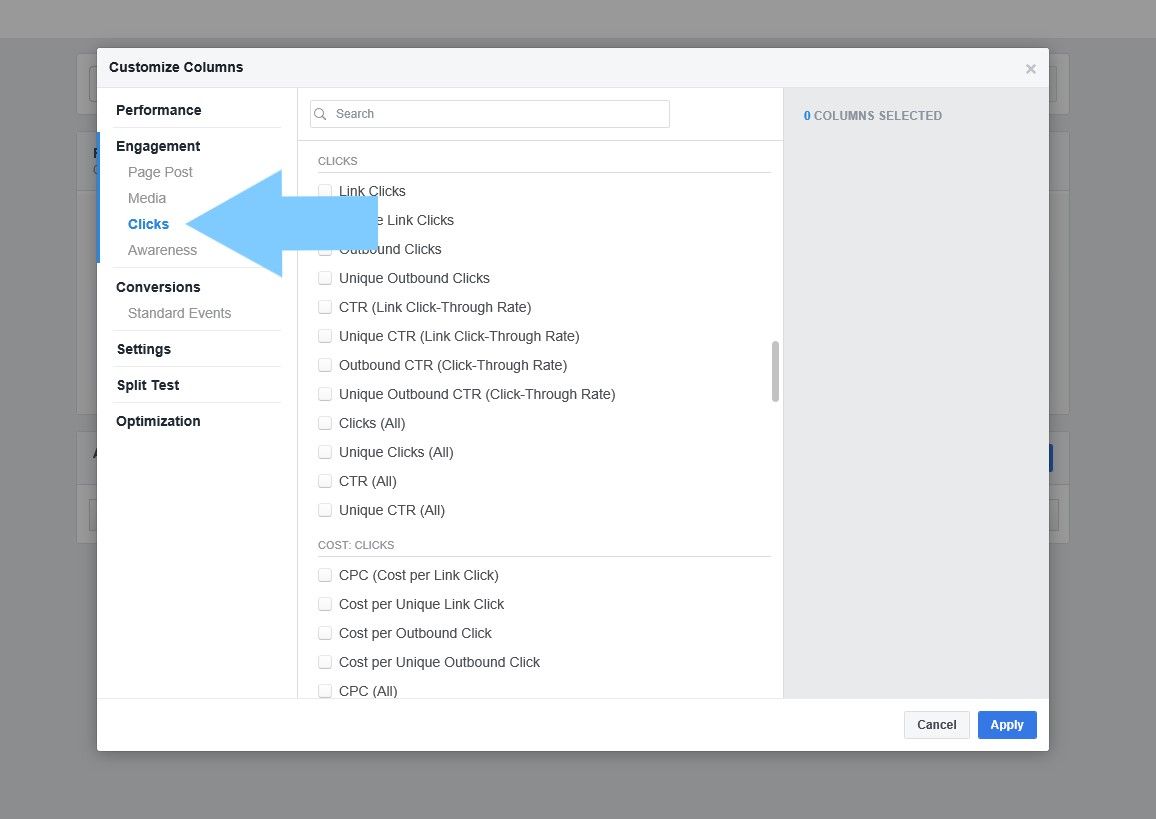1156x819 pixels.
Task: Select Standard Events subcategory
Action: click(x=179, y=313)
